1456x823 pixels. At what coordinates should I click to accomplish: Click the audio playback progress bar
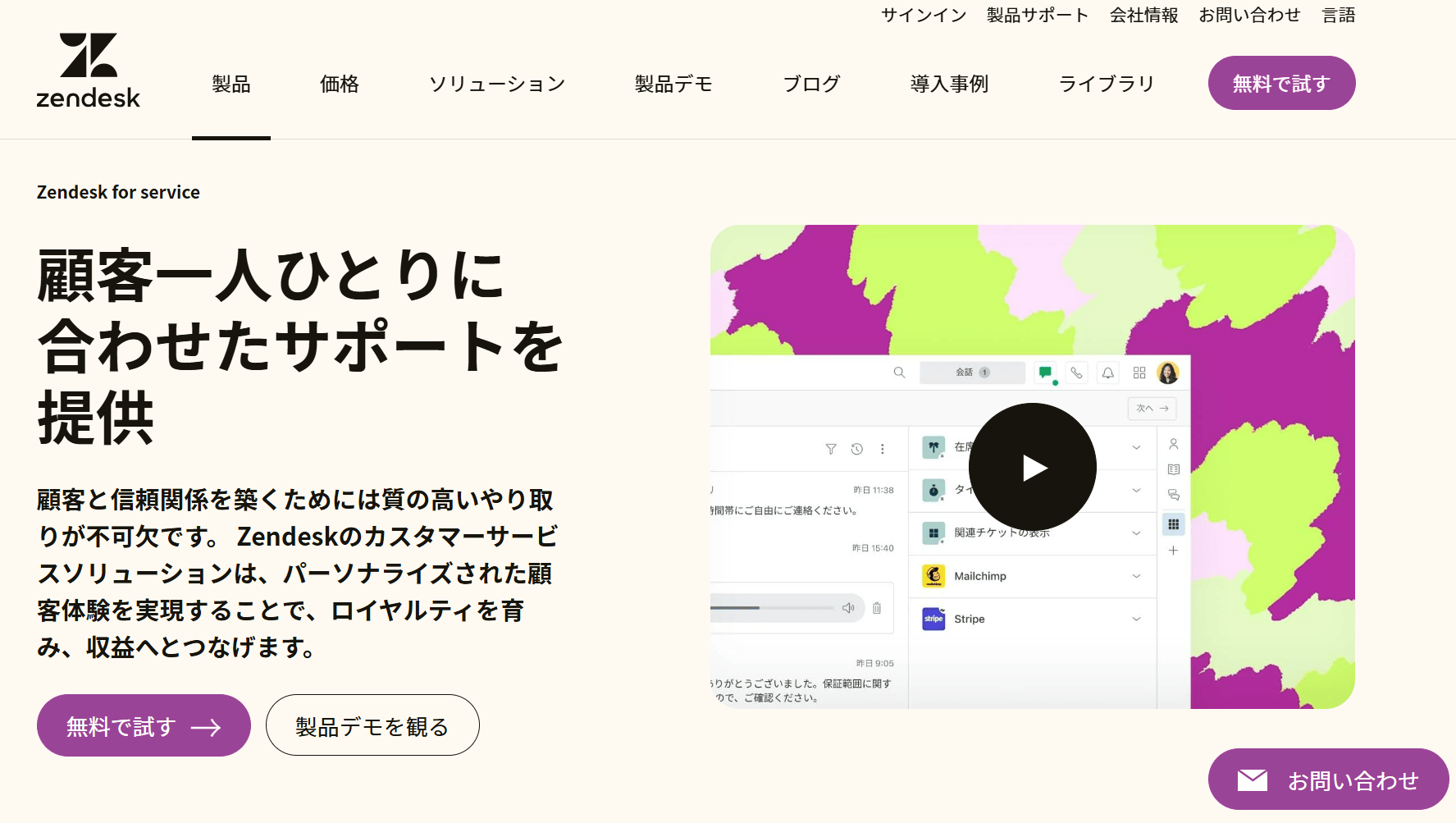[x=772, y=608]
